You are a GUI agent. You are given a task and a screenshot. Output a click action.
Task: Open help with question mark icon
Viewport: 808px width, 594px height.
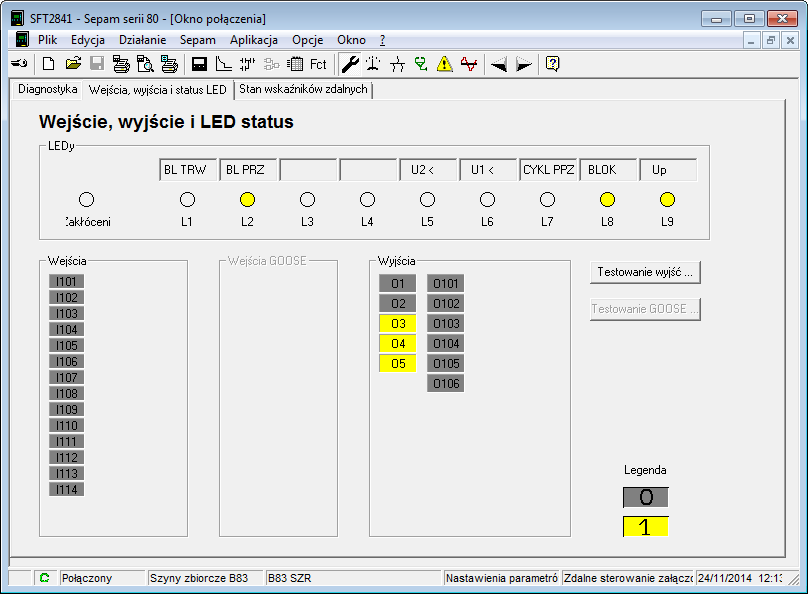coord(552,64)
